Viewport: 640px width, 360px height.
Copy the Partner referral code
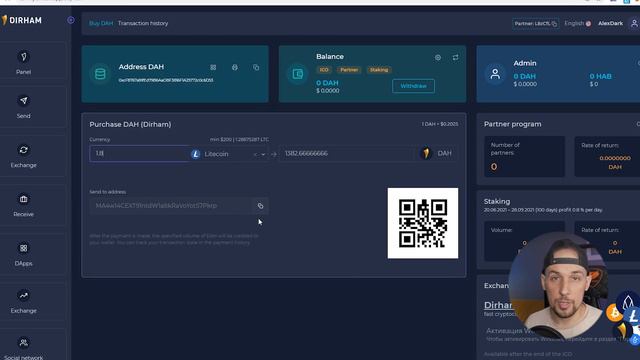[554, 24]
